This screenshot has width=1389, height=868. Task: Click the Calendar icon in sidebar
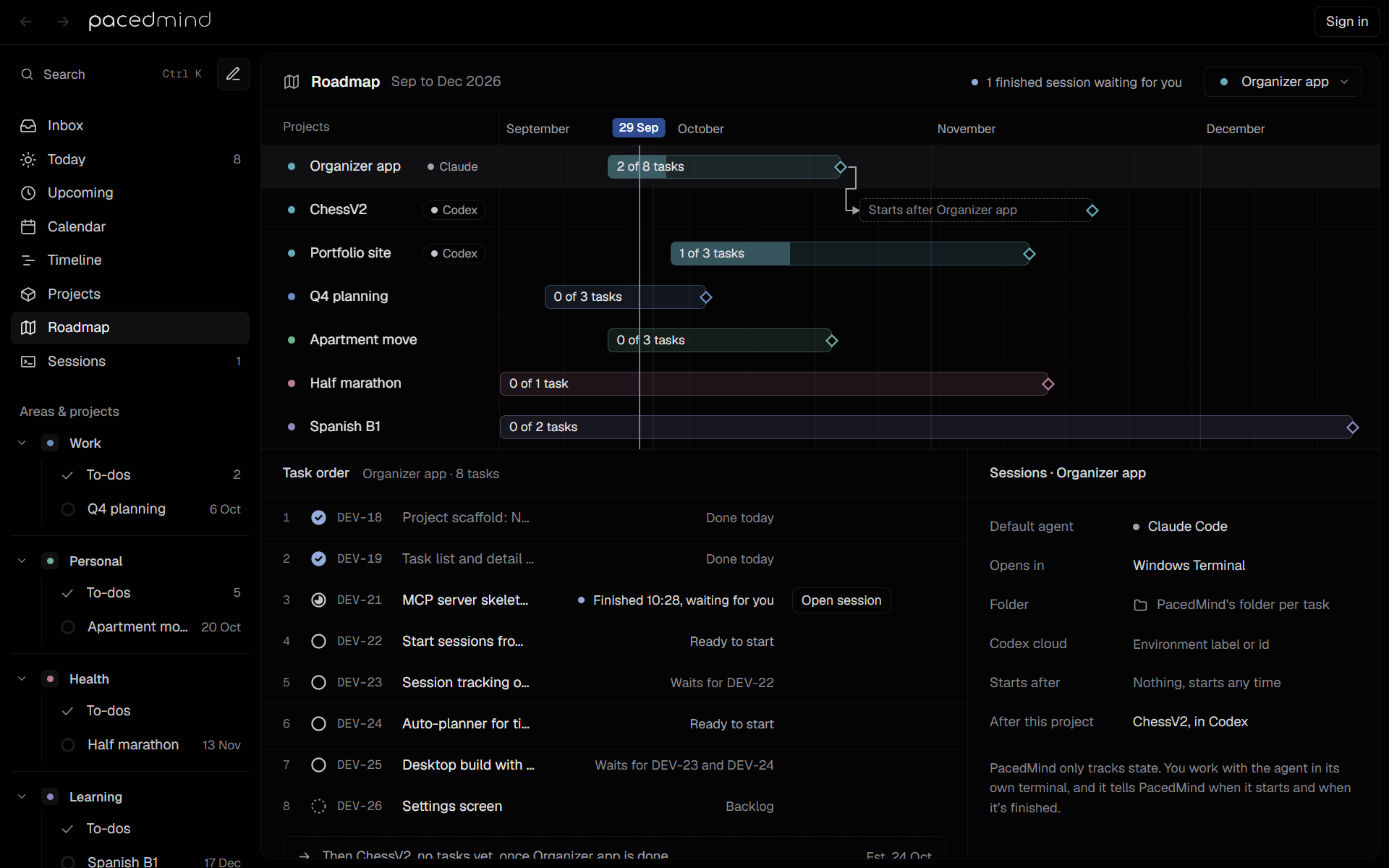(28, 227)
